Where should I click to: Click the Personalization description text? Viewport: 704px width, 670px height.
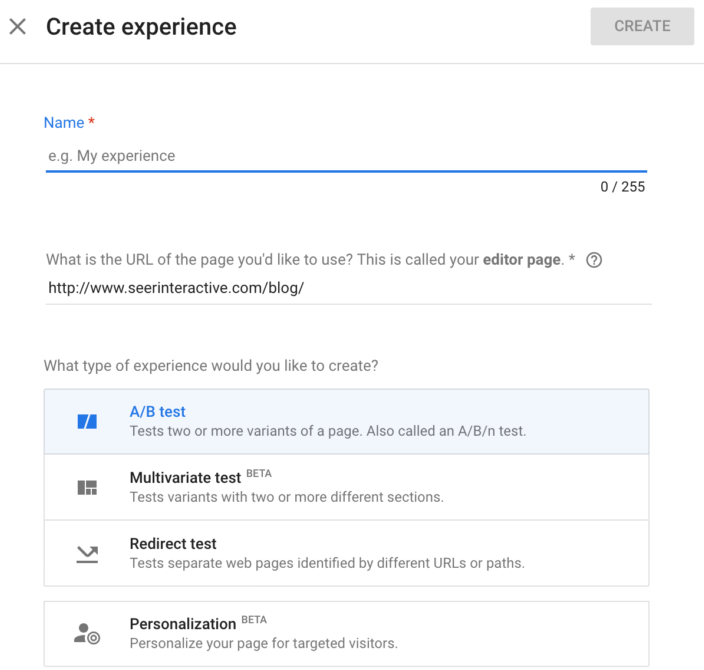tap(263, 643)
